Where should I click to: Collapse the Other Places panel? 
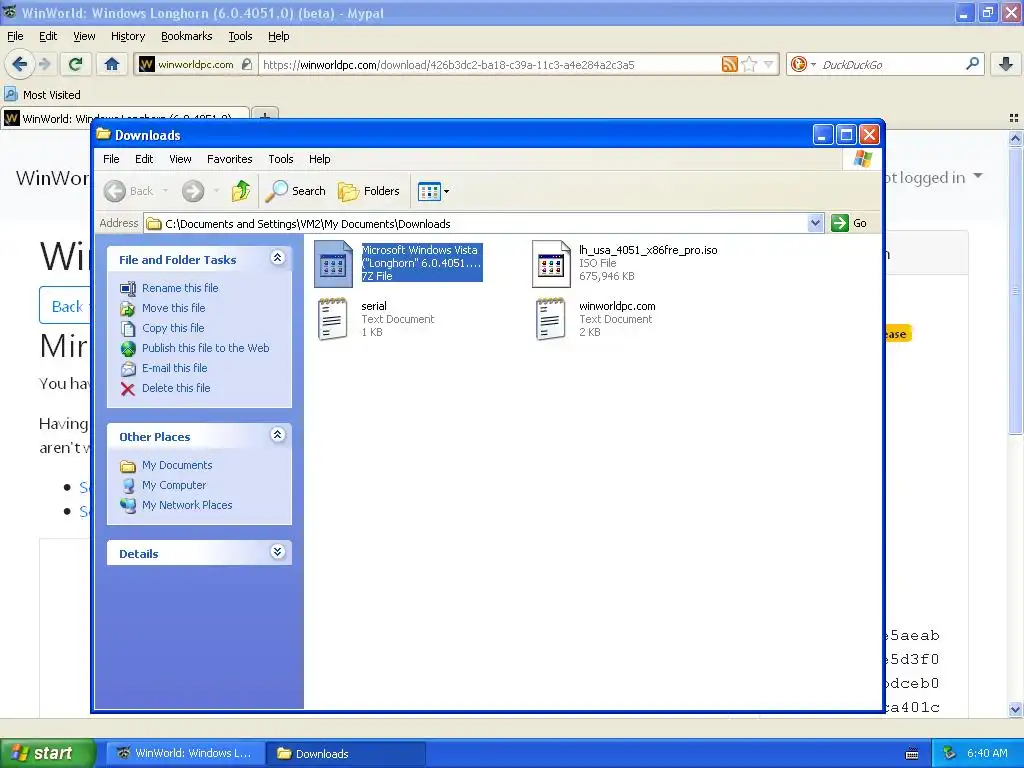pos(278,435)
